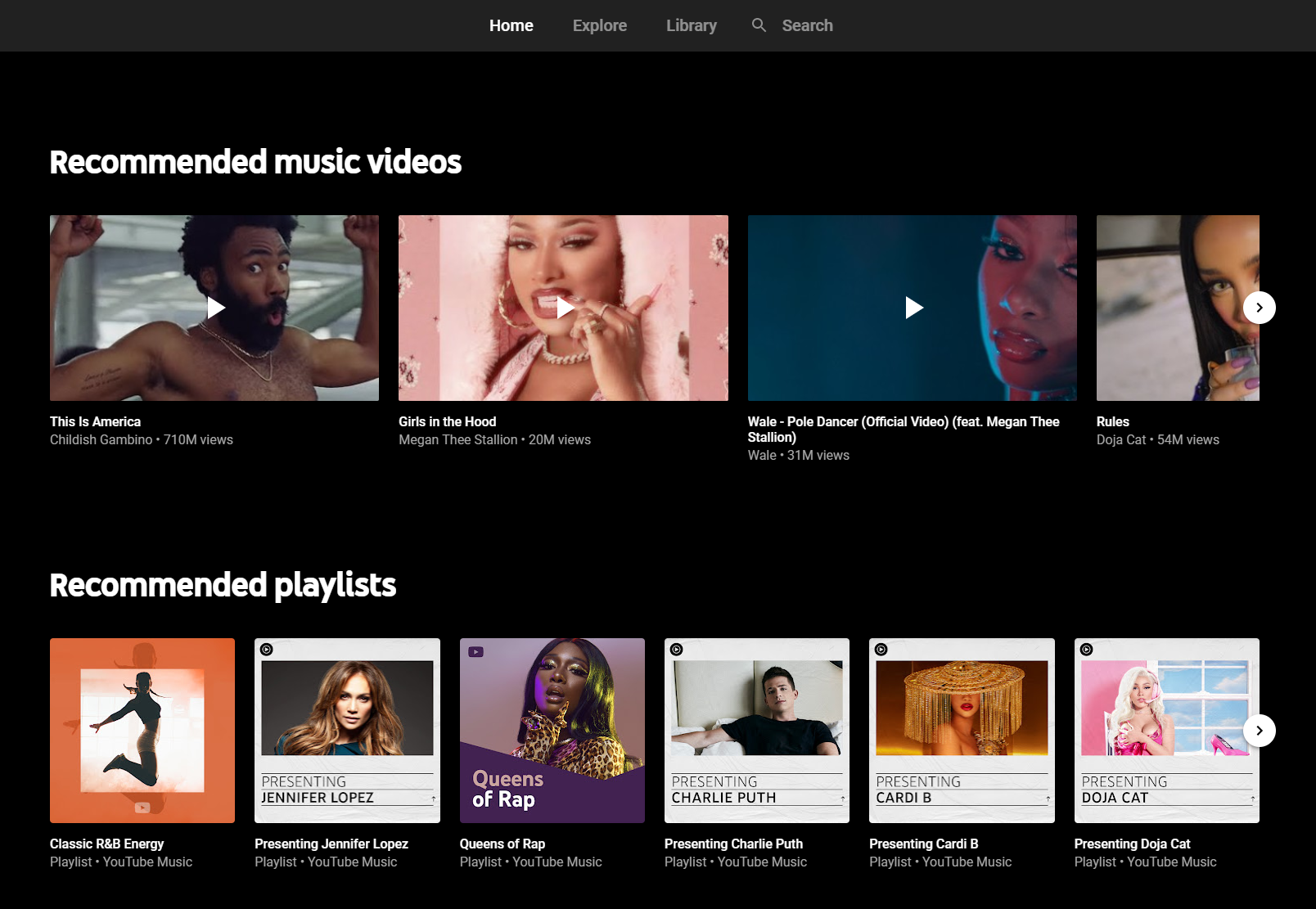Screen dimensions: 1316x909
Task: Switch to the Explore tab
Action: coord(599,25)
